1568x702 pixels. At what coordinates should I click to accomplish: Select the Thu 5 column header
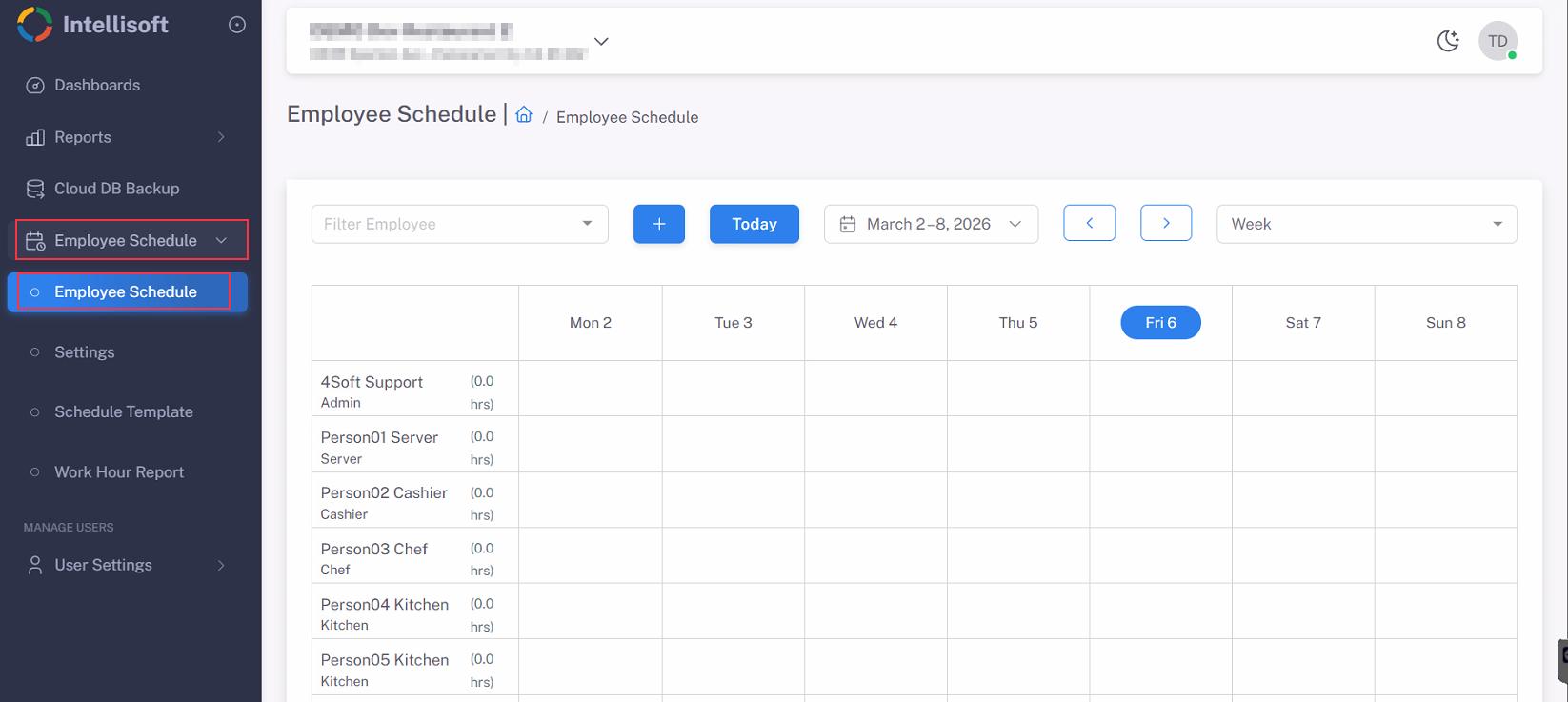coord(1018,323)
